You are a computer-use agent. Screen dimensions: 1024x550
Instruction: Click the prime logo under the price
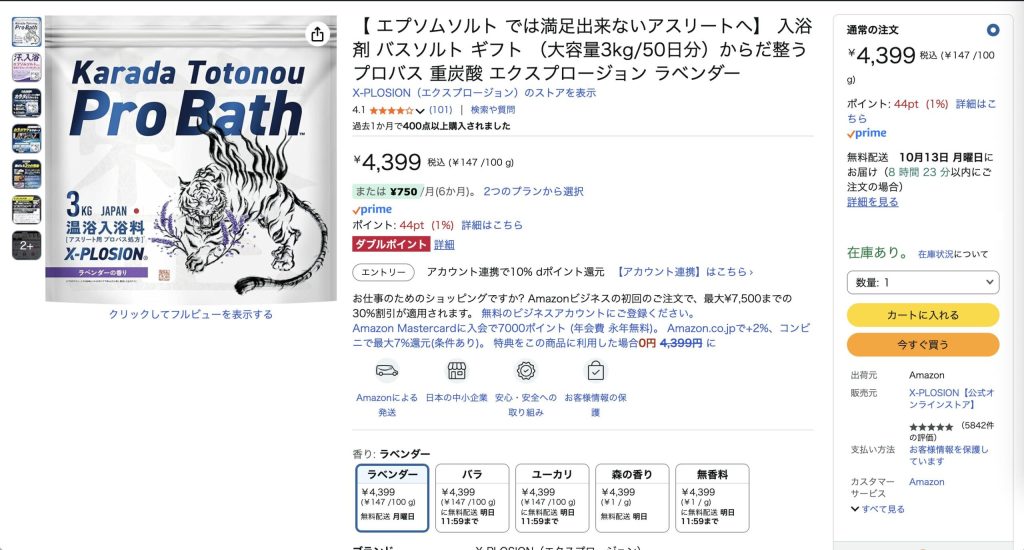tap(372, 210)
